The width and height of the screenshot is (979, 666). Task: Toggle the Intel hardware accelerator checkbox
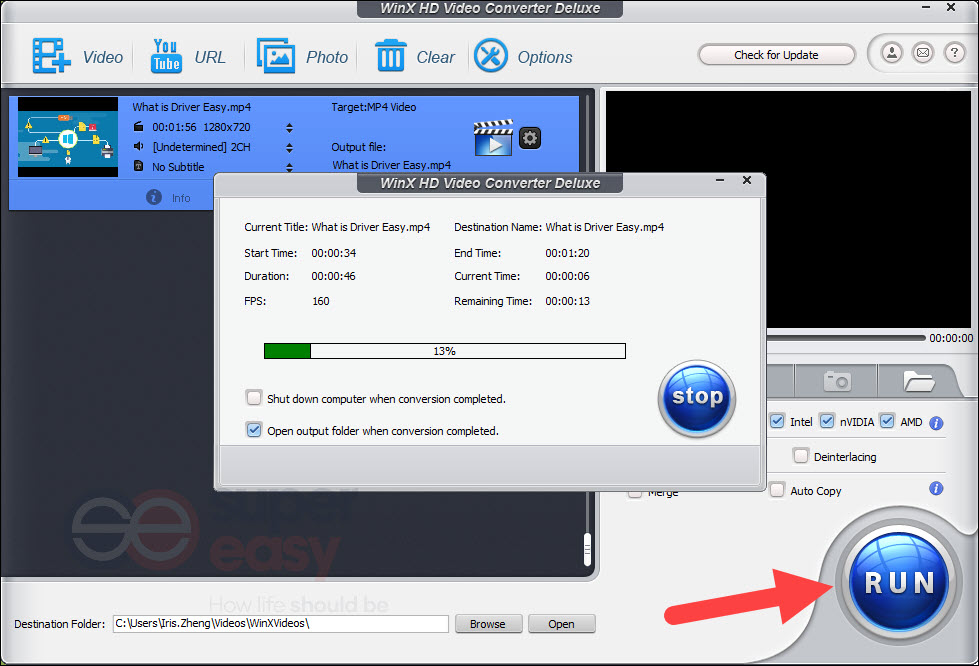pos(777,421)
